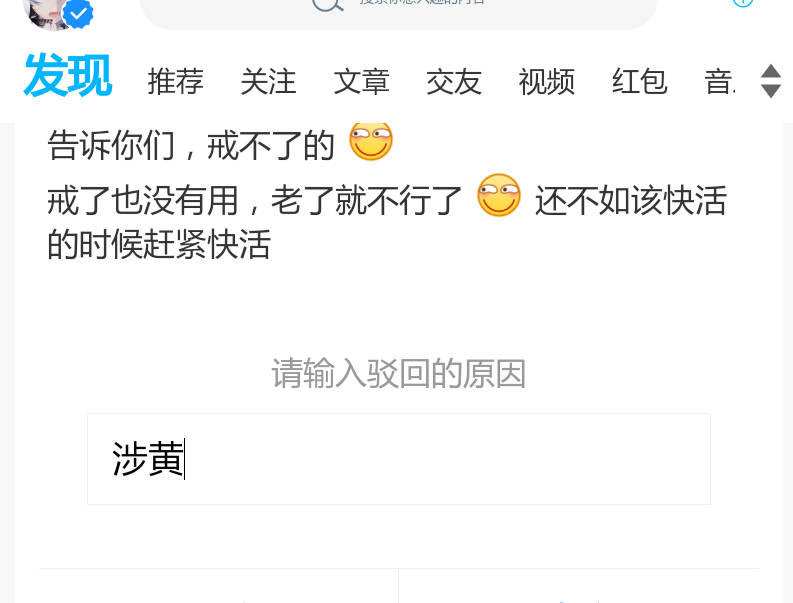Click the post text 戒了也没有用

tap(143, 200)
